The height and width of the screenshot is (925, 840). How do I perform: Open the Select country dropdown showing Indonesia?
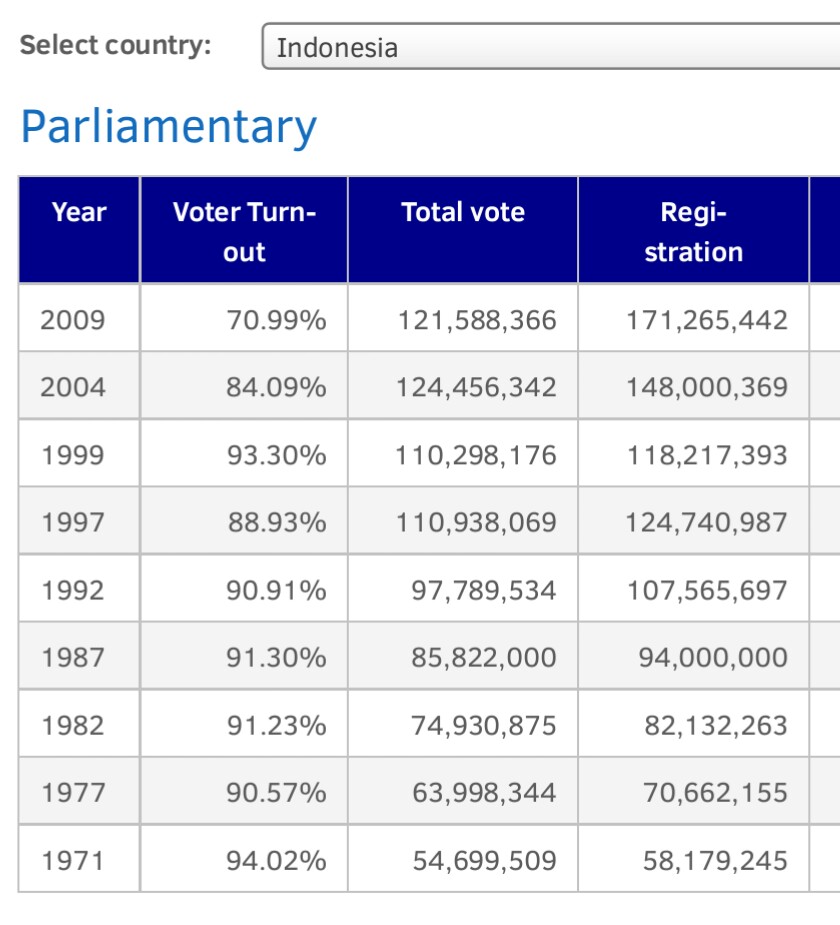pos(550,47)
